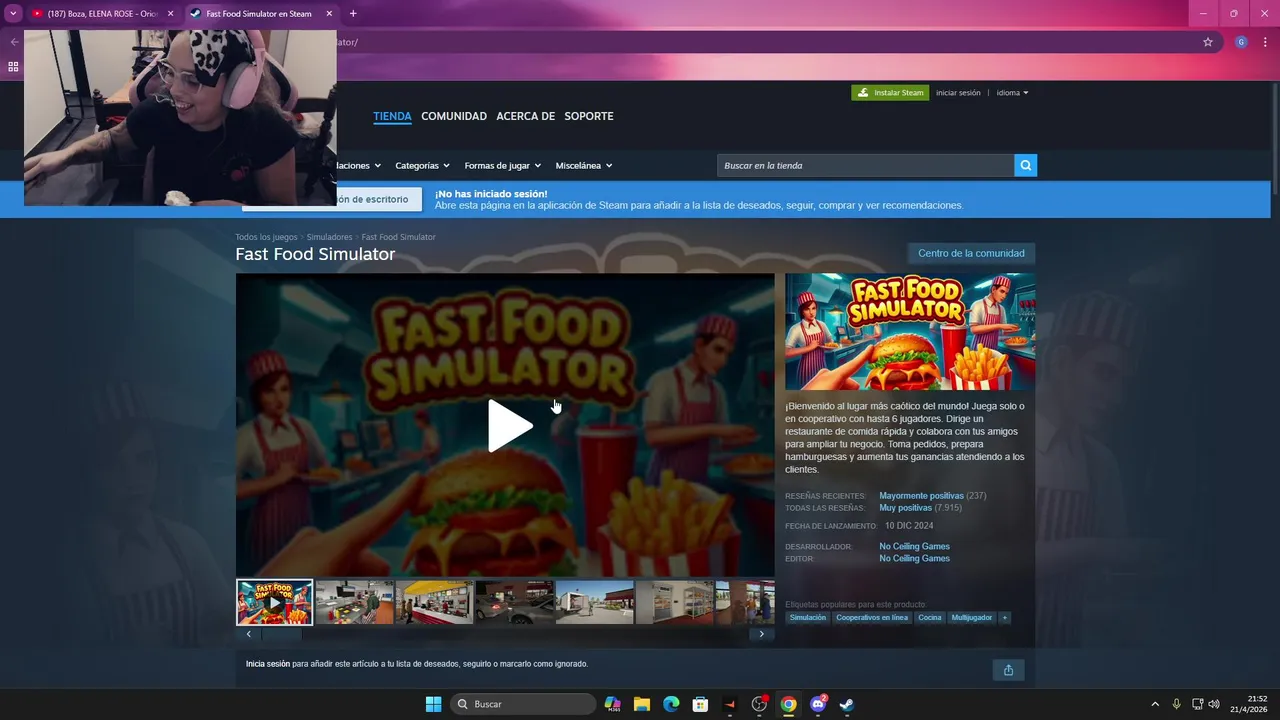Open a new browser tab with plus icon
The height and width of the screenshot is (720, 1280).
tap(353, 14)
